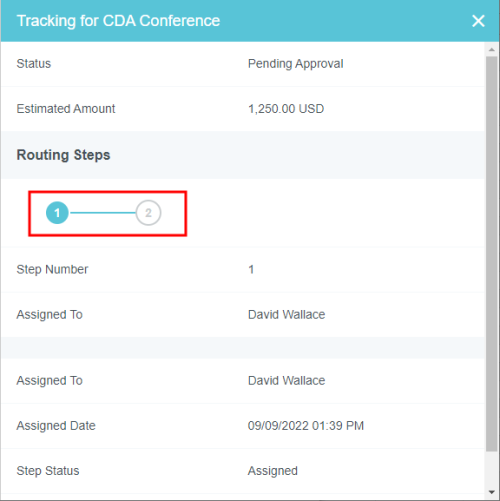Open routing step 2 circle
This screenshot has width=500, height=501.
[148, 213]
